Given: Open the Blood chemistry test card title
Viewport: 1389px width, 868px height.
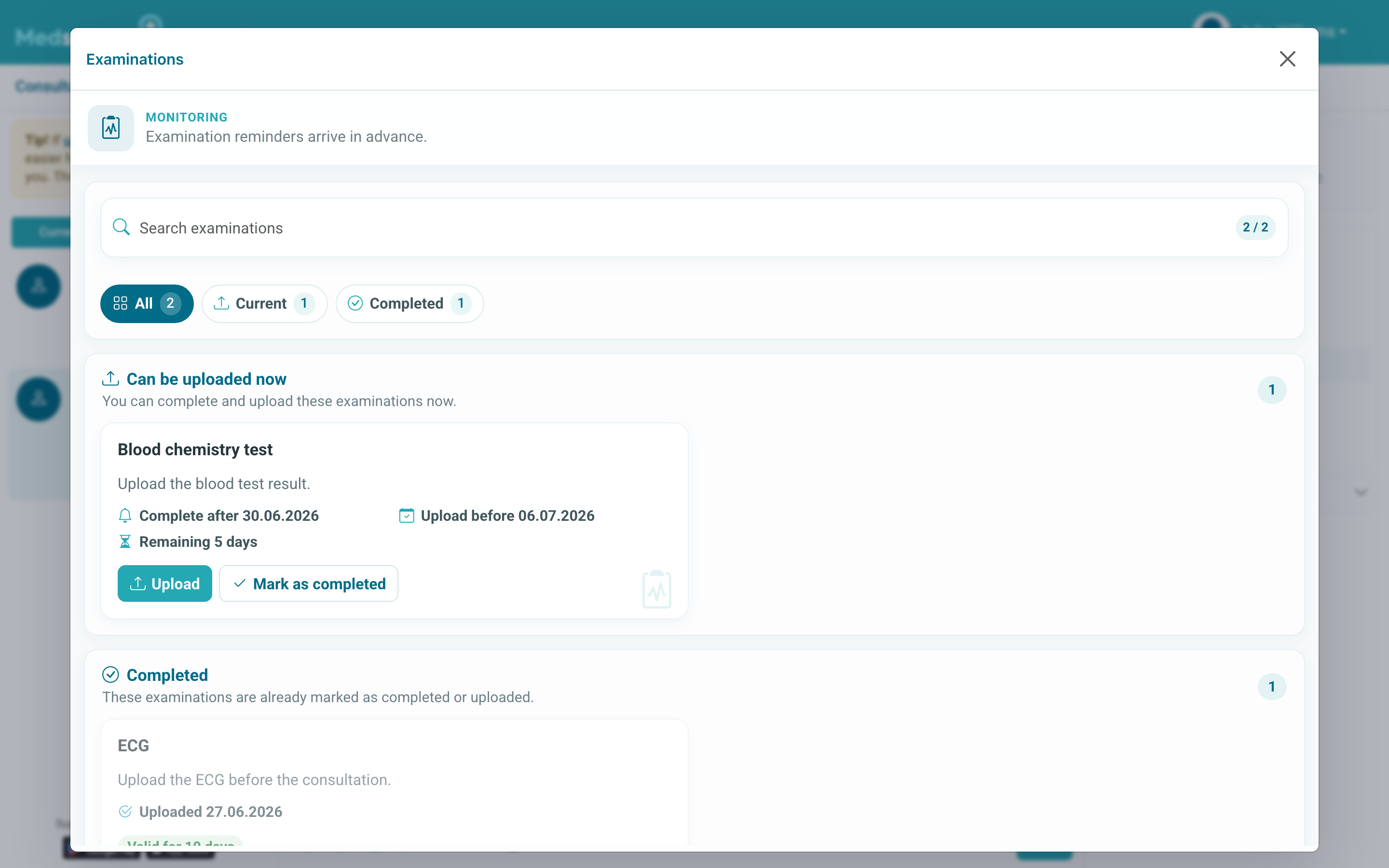Looking at the screenshot, I should point(195,449).
